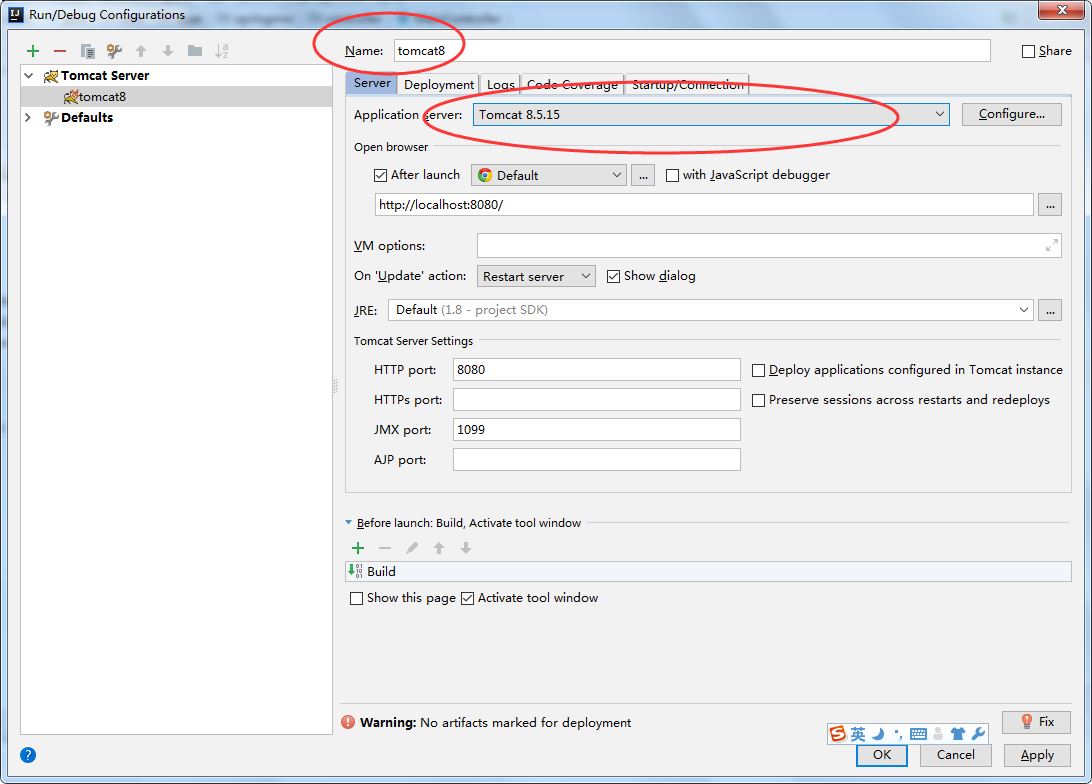
Task: Click the copy configuration icon
Action: 88,51
